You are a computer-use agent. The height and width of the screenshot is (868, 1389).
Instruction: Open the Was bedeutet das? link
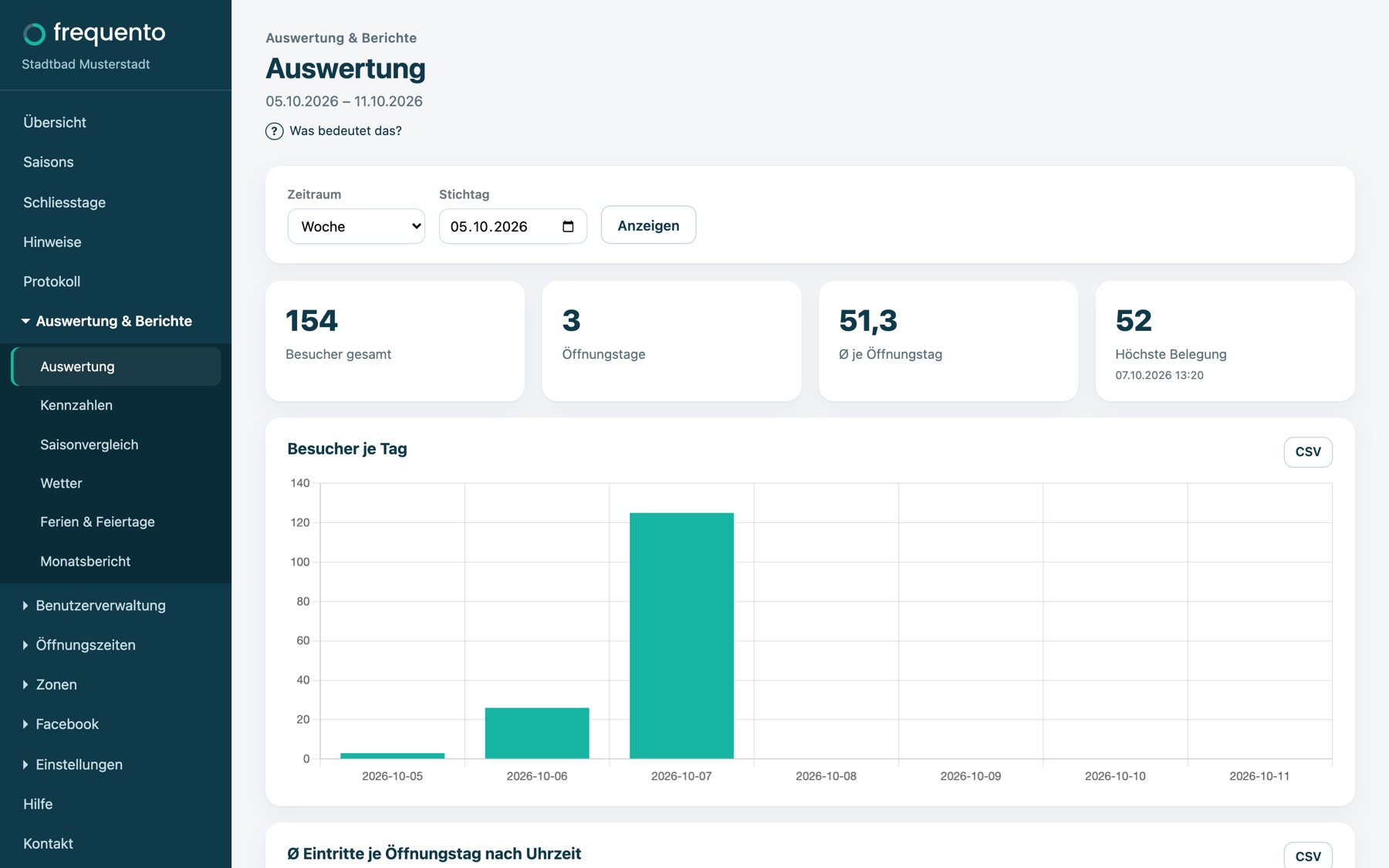tap(346, 131)
